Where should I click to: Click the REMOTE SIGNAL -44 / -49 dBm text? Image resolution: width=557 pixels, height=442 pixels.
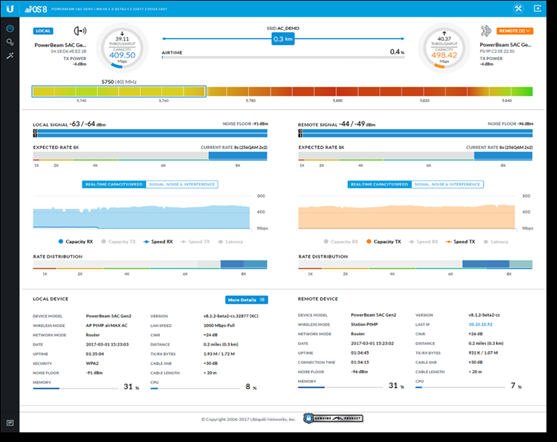pos(336,124)
